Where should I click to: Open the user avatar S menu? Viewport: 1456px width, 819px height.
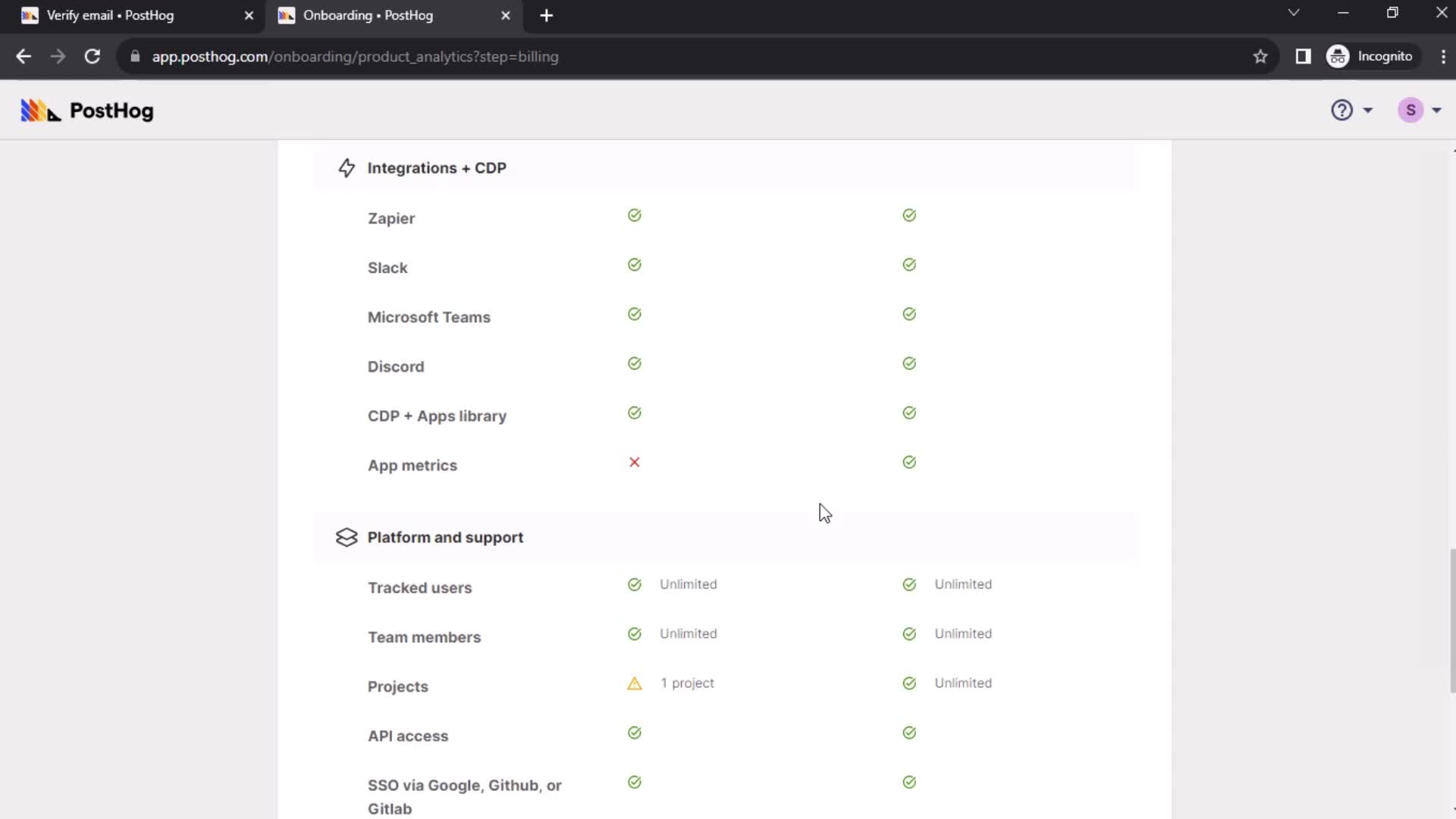[x=1419, y=110]
